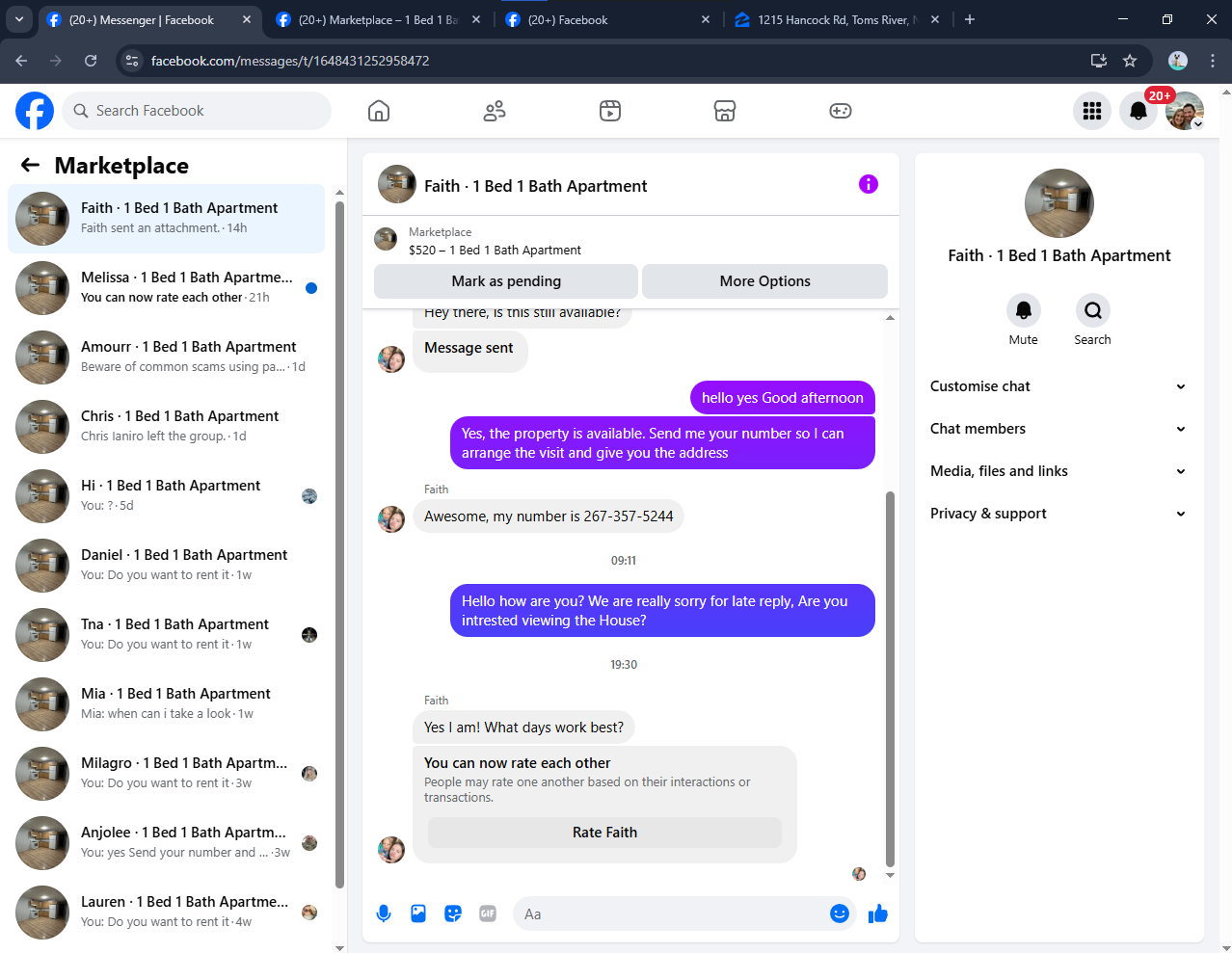Screen dimensions: 1232x953
Task: Click the $520 – 1 Bed 1 Bath Apartment listing
Action: click(x=495, y=250)
